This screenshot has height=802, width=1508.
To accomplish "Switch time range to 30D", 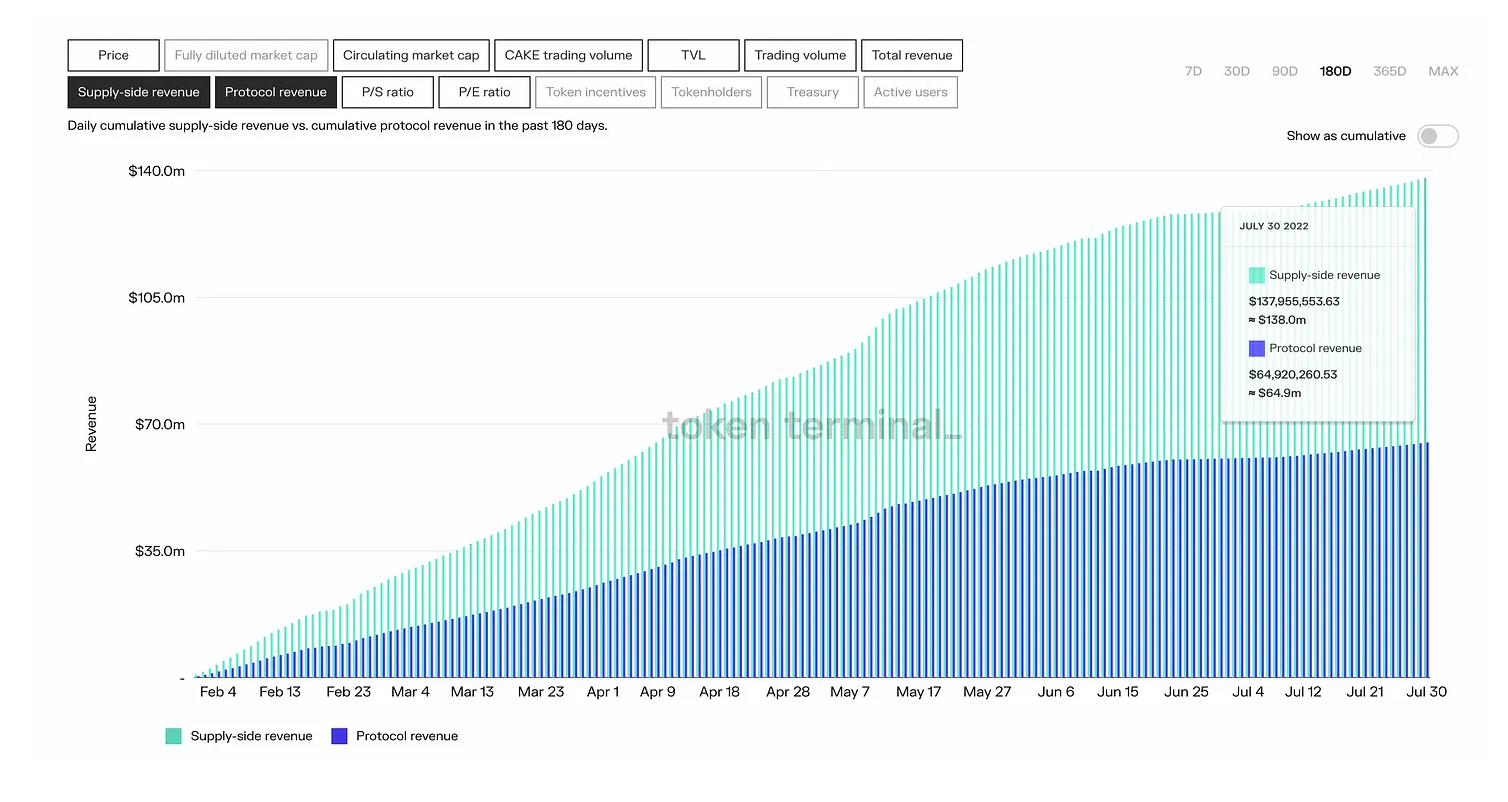I will (1237, 71).
